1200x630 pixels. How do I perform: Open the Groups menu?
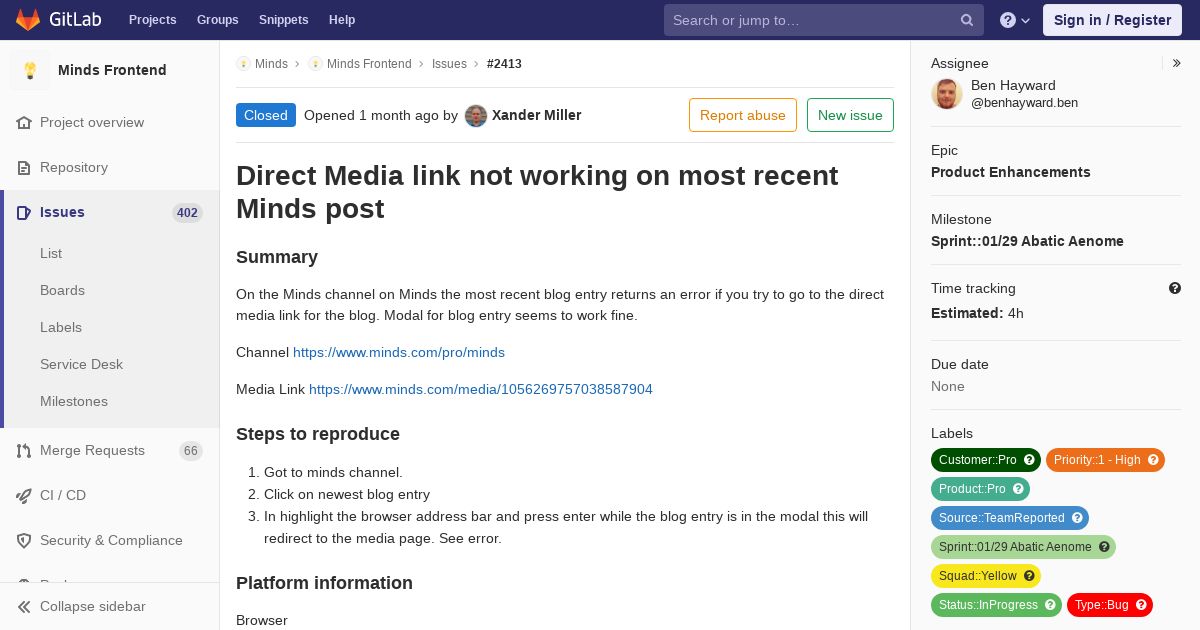(217, 20)
